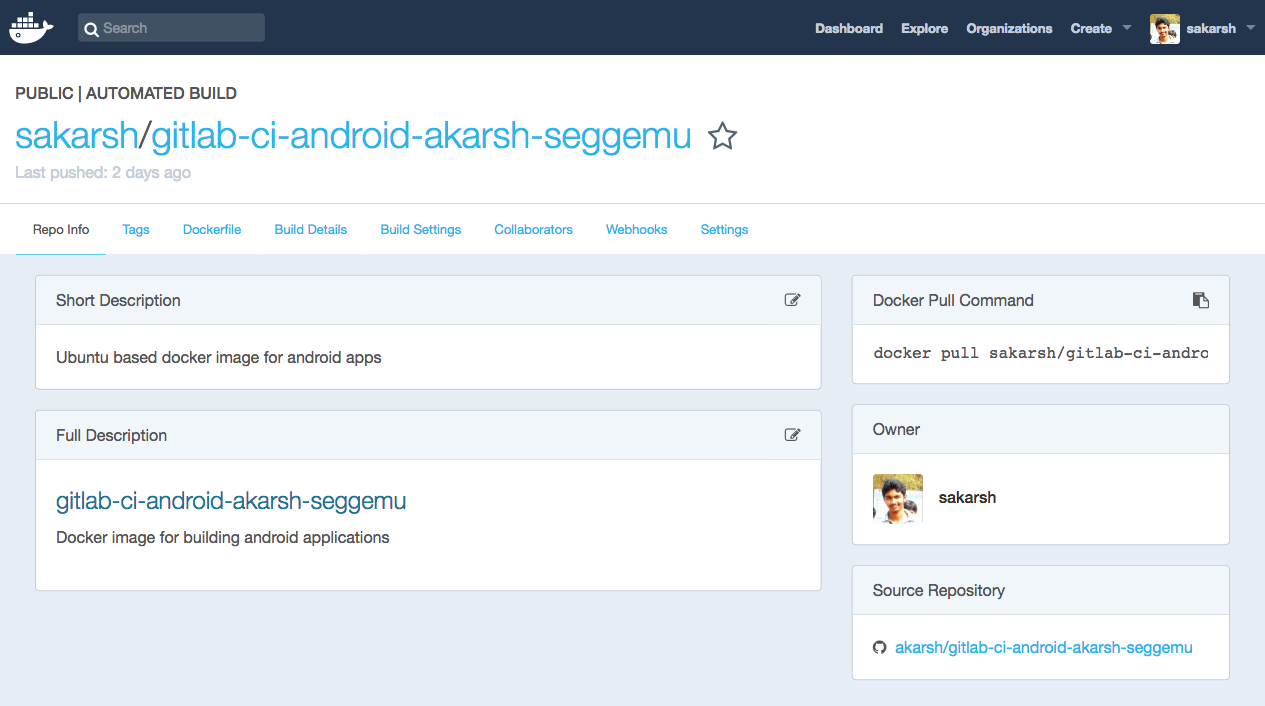Viewport: 1265px width, 706px height.
Task: Click the Full Description panel header
Action: pyautogui.click(x=428, y=435)
